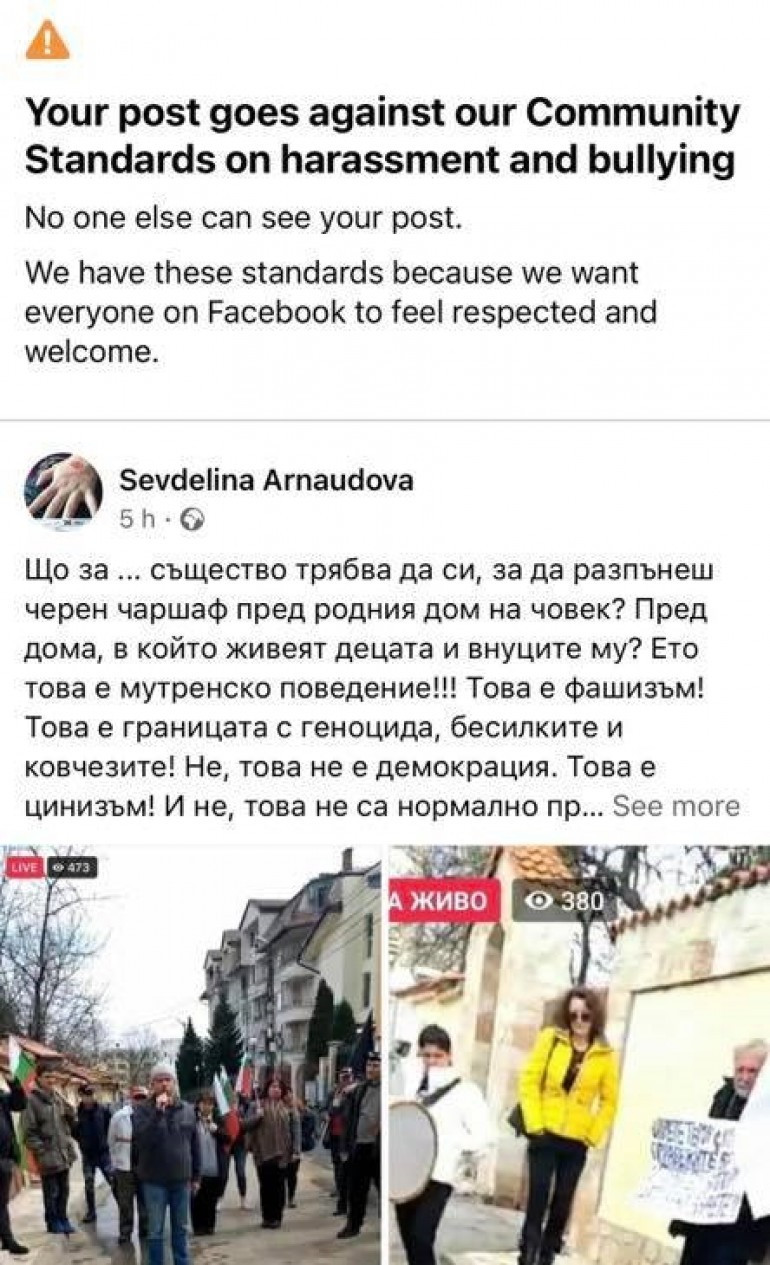Click the 5 h post timestamp

pos(138,519)
